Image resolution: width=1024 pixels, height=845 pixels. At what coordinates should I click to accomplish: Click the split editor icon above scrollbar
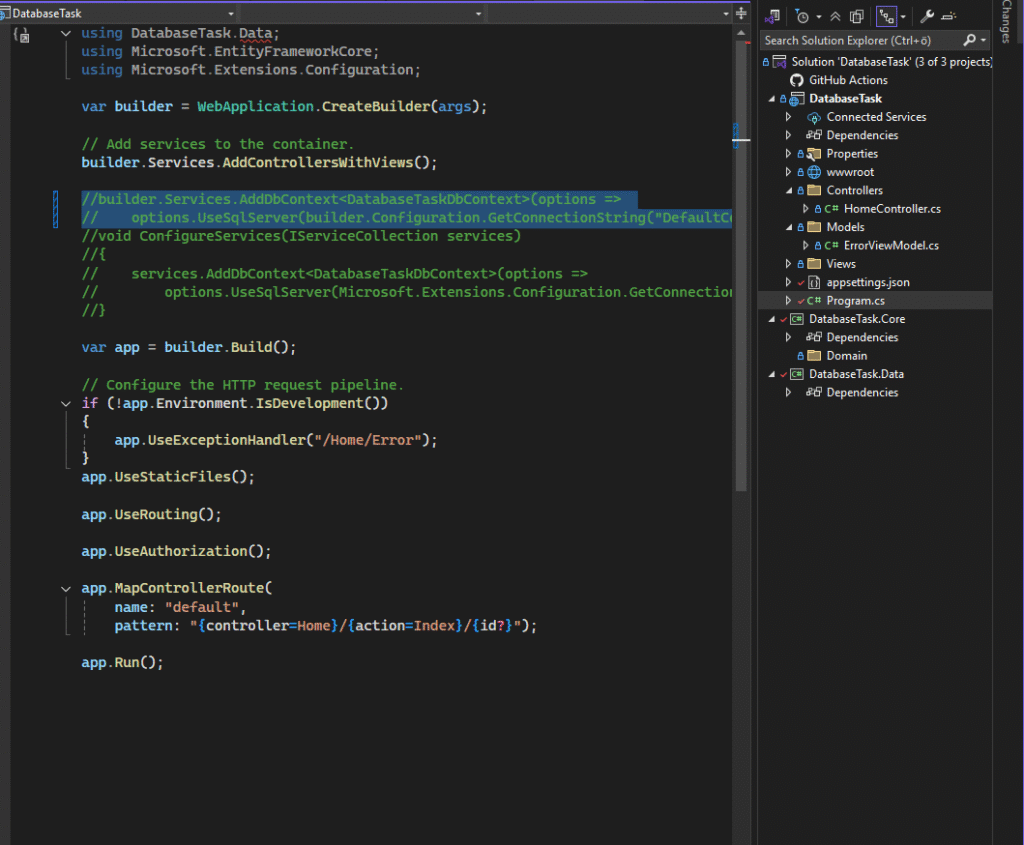(x=741, y=14)
